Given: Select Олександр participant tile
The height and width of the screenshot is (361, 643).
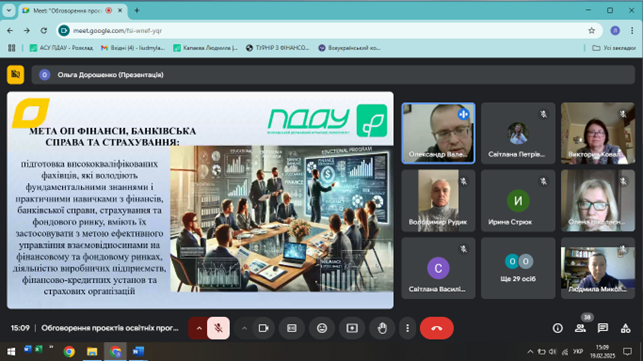Looking at the screenshot, I should click(x=438, y=133).
